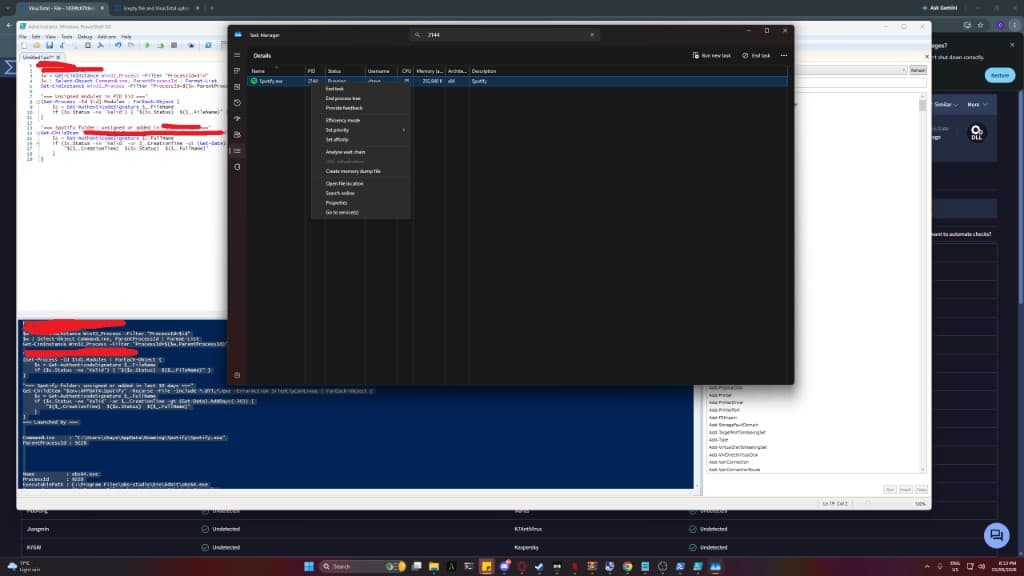This screenshot has width=1024, height=576.
Task: Click Undo arrow in ISE toolbar
Action: click(118, 46)
